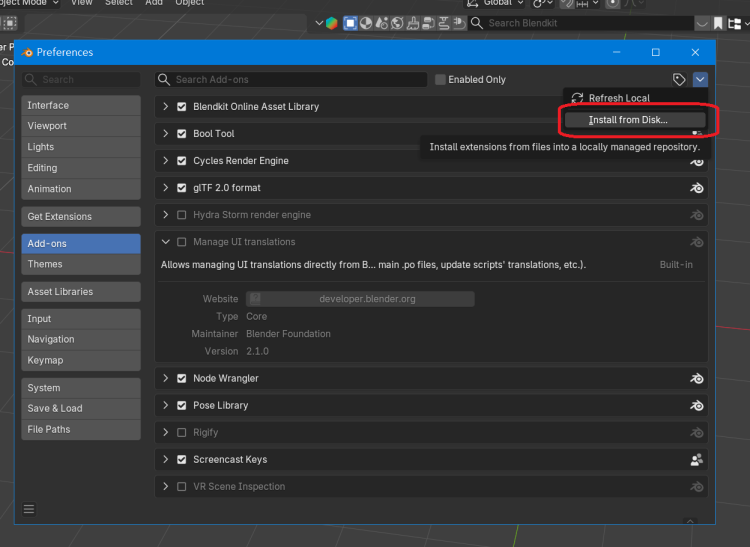The height and width of the screenshot is (547, 750).
Task: Click the magnifier icon in Blendkit search
Action: coord(476,23)
